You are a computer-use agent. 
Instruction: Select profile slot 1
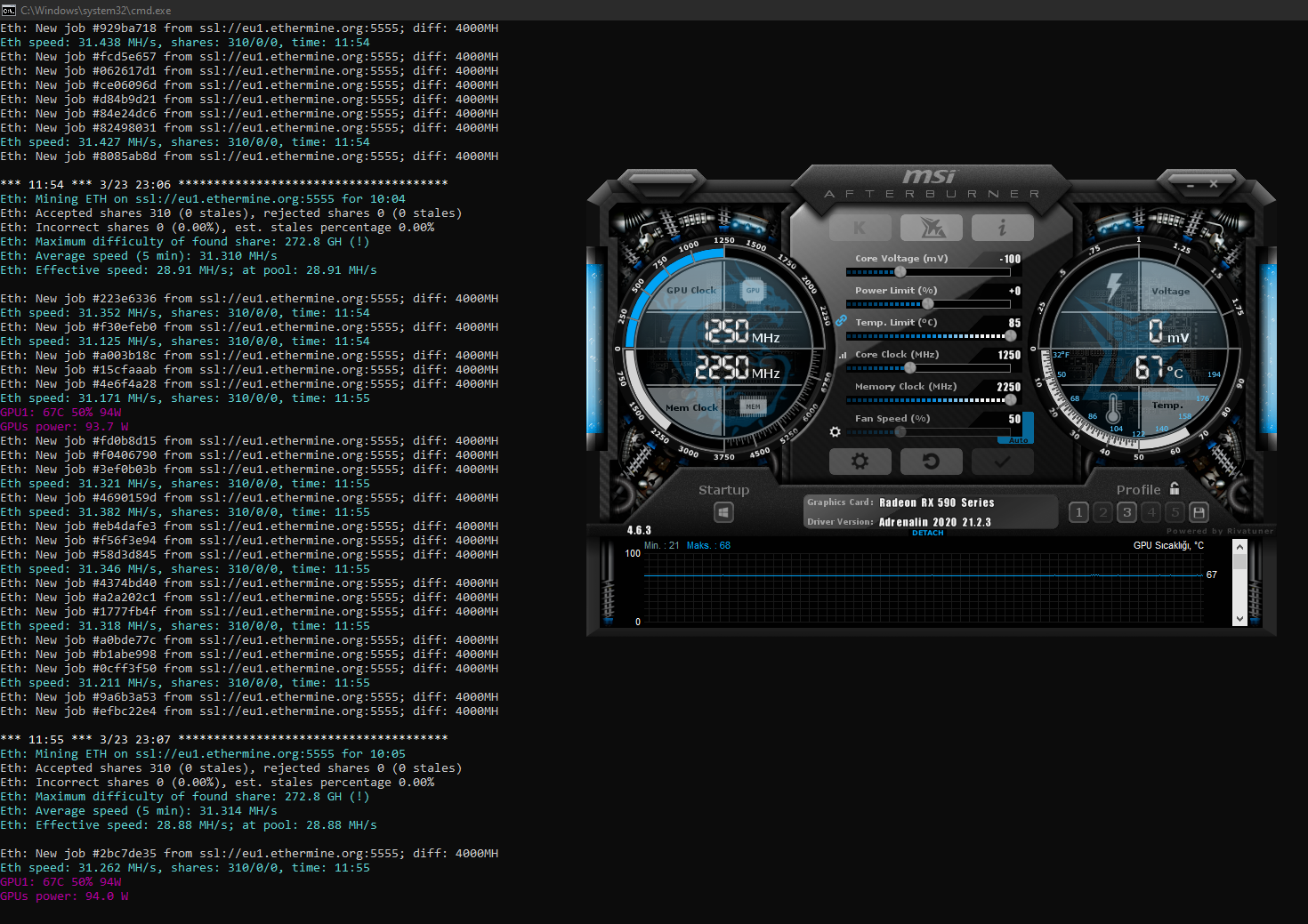(1078, 512)
